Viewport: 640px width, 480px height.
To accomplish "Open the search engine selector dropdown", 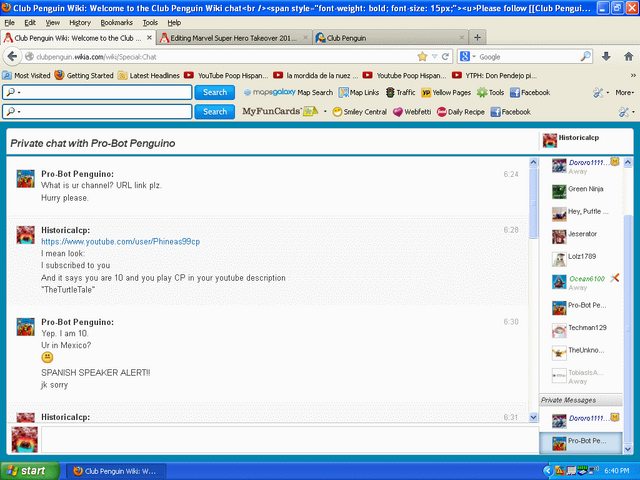I will coord(468,56).
